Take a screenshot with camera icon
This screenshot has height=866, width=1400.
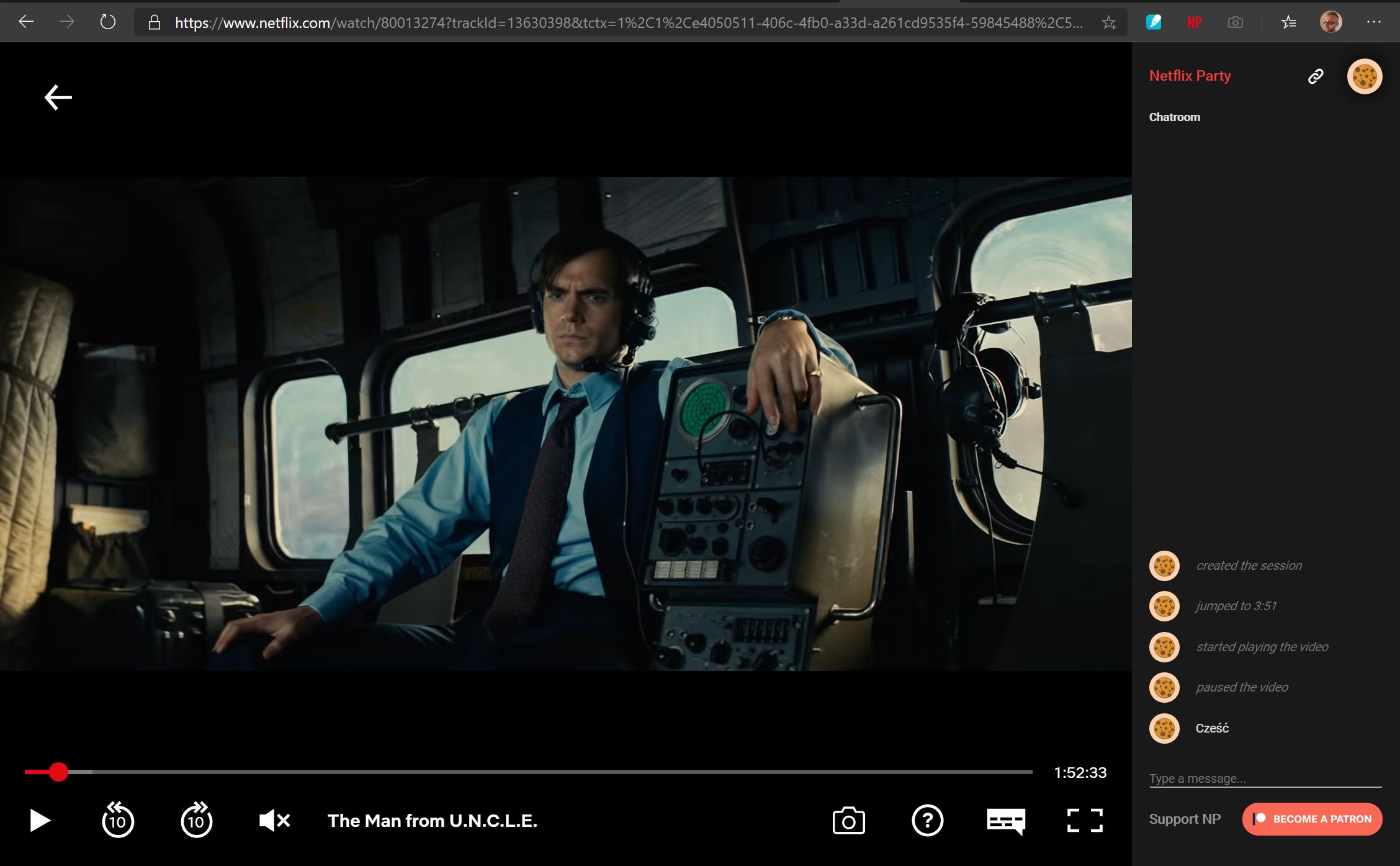tap(848, 821)
